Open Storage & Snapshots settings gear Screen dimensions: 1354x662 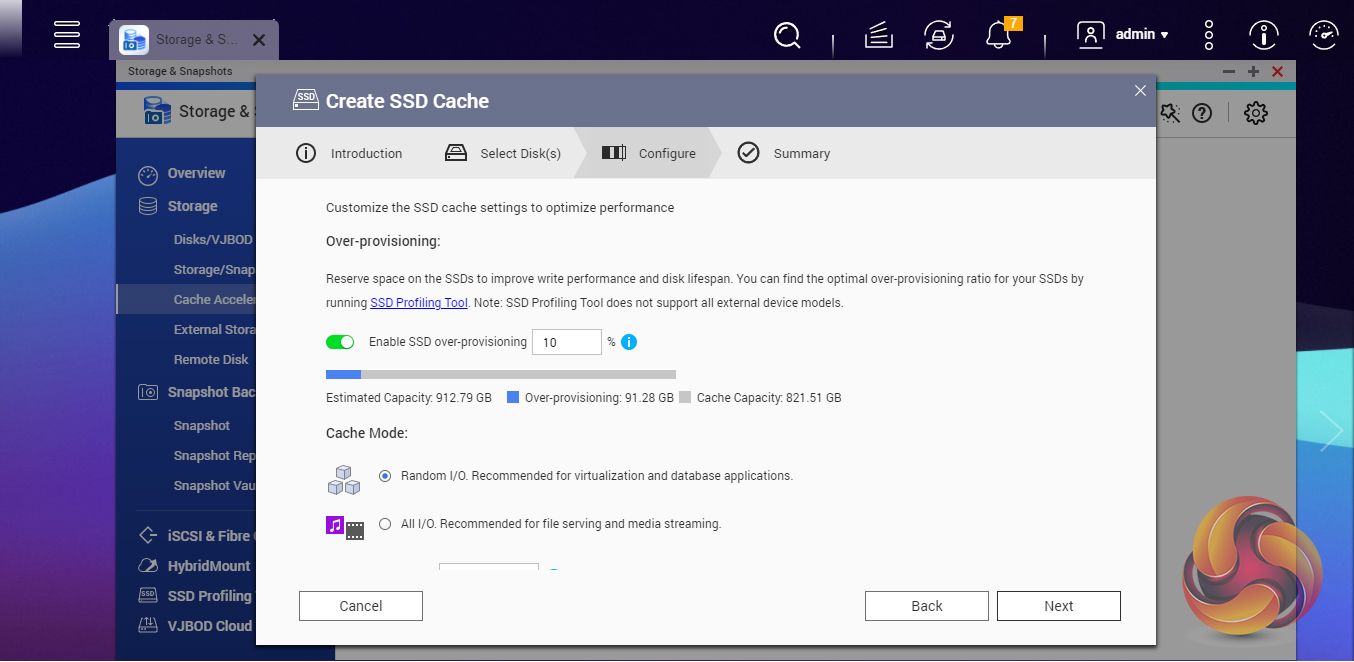click(1256, 113)
